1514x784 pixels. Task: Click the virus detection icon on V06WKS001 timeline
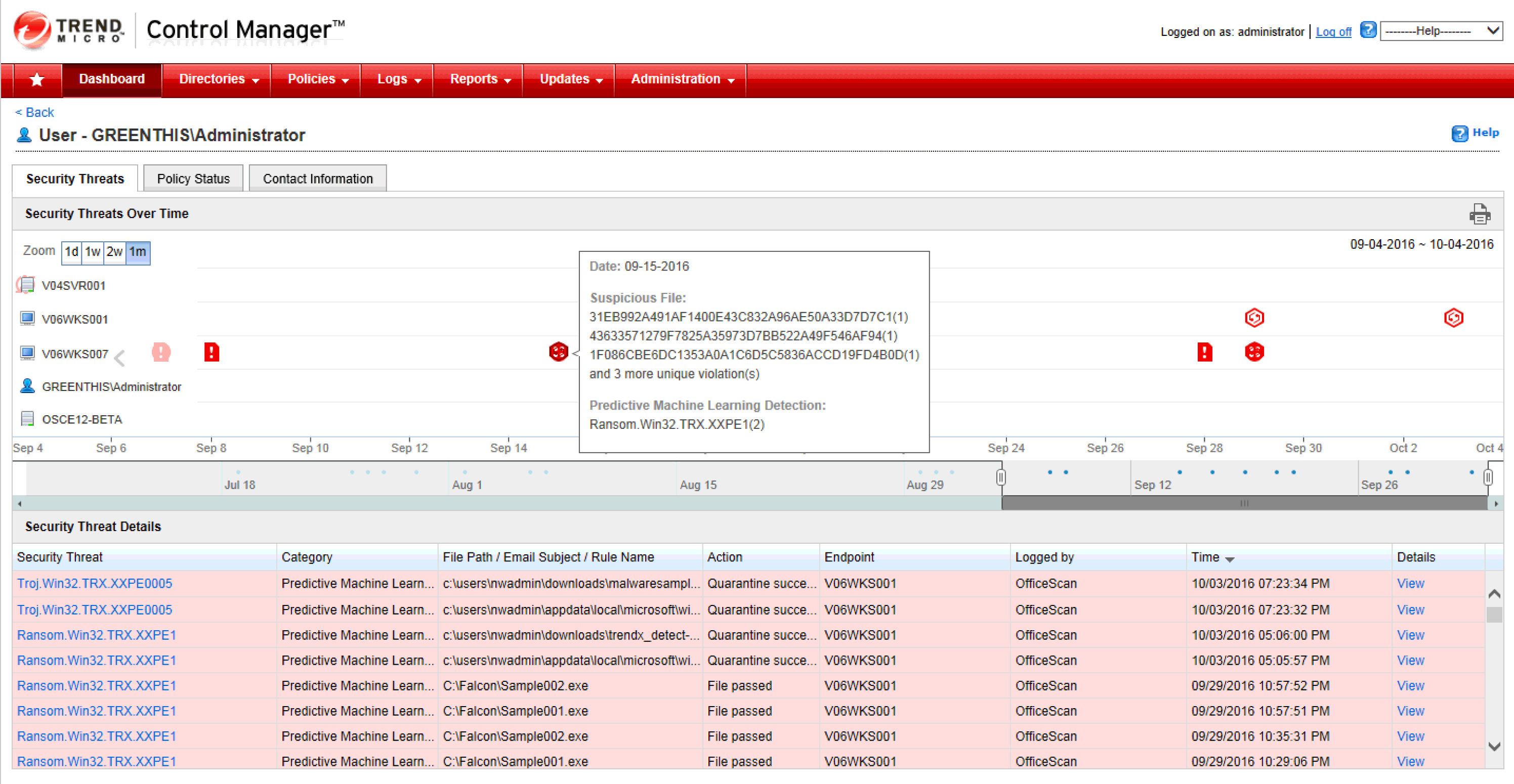1254,317
